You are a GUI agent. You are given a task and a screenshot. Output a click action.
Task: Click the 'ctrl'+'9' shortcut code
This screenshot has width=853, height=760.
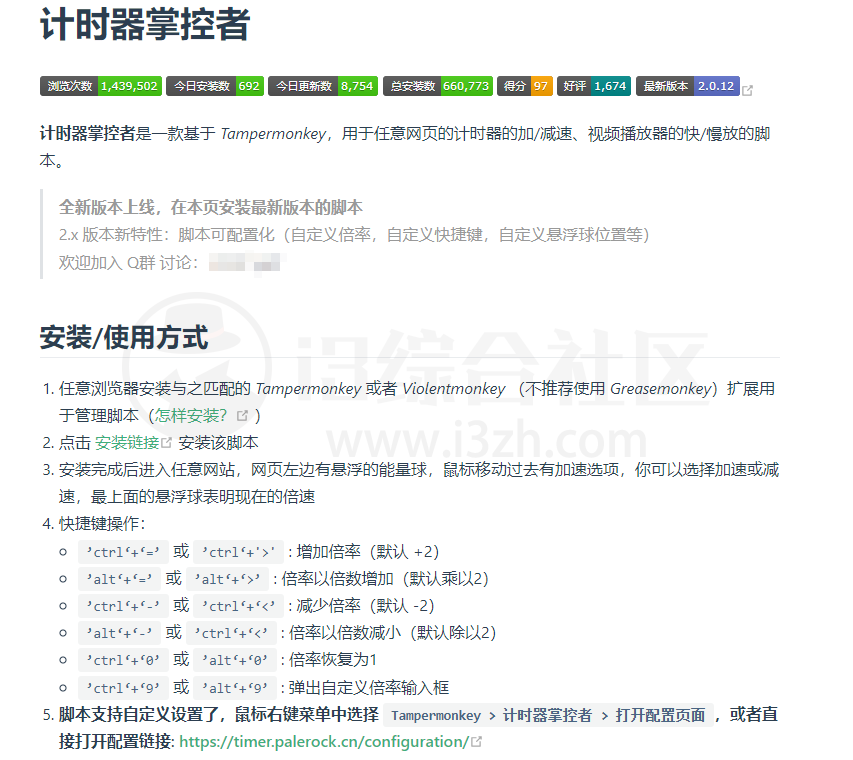(x=123, y=688)
